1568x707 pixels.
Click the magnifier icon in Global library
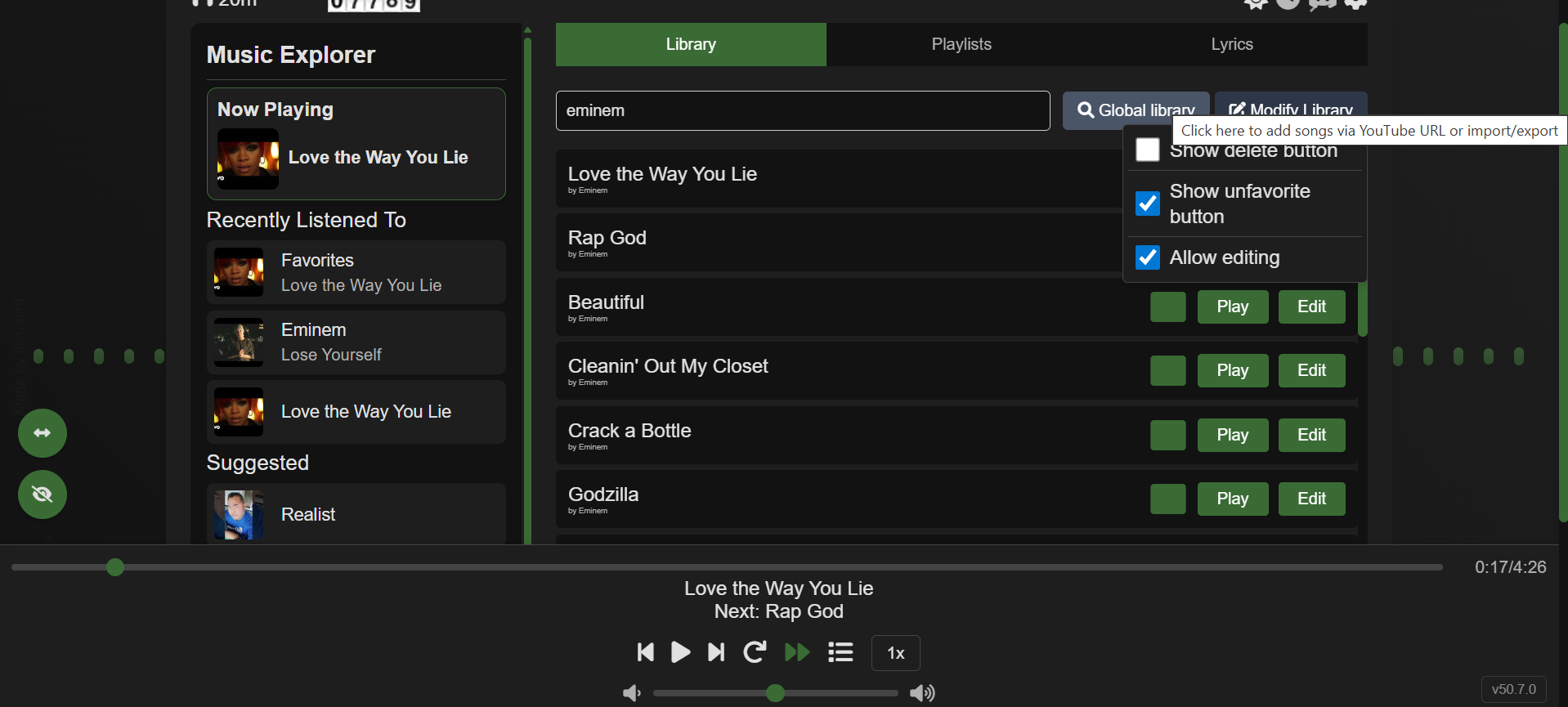point(1086,110)
